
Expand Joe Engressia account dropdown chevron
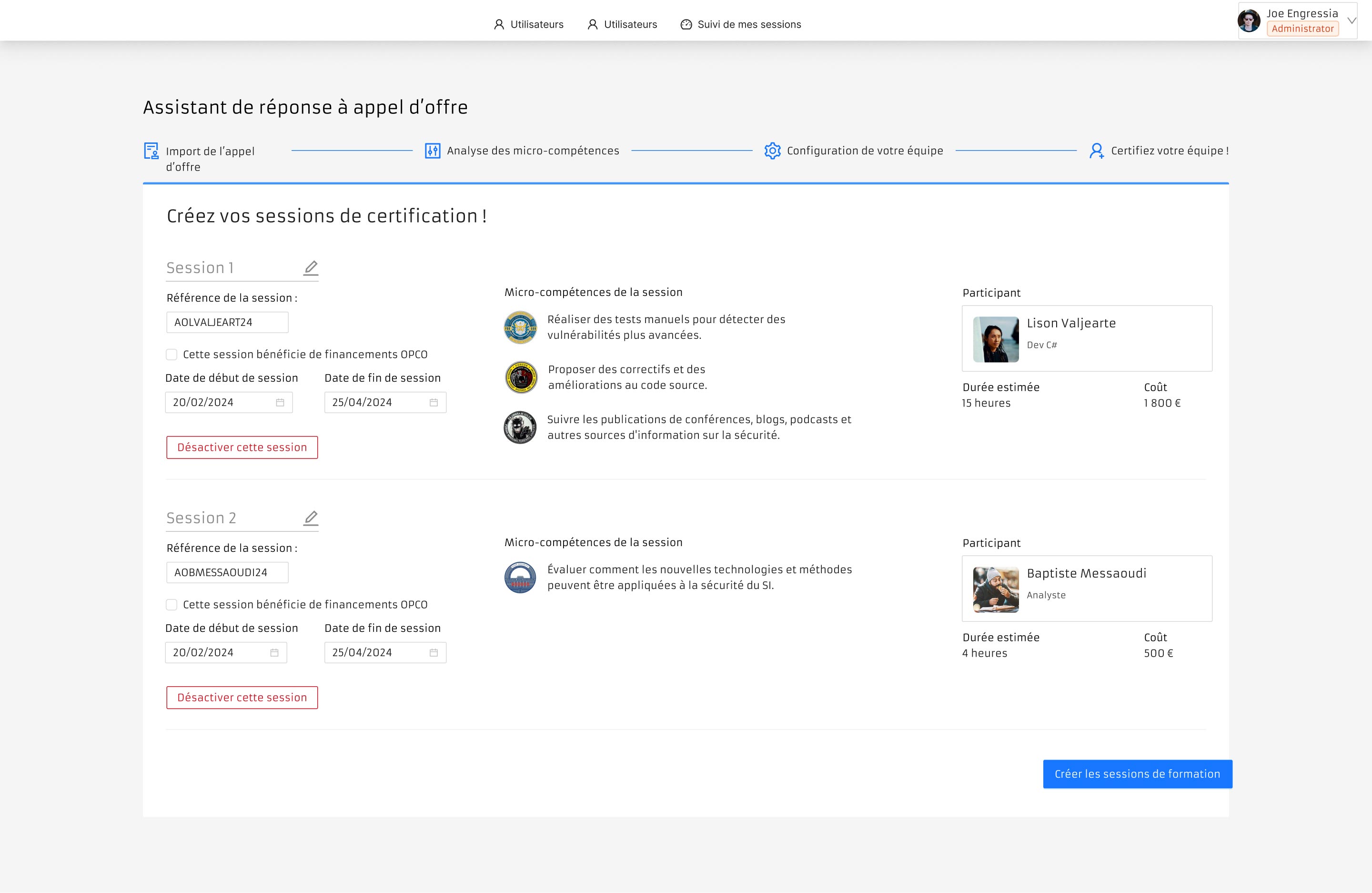1352,21
